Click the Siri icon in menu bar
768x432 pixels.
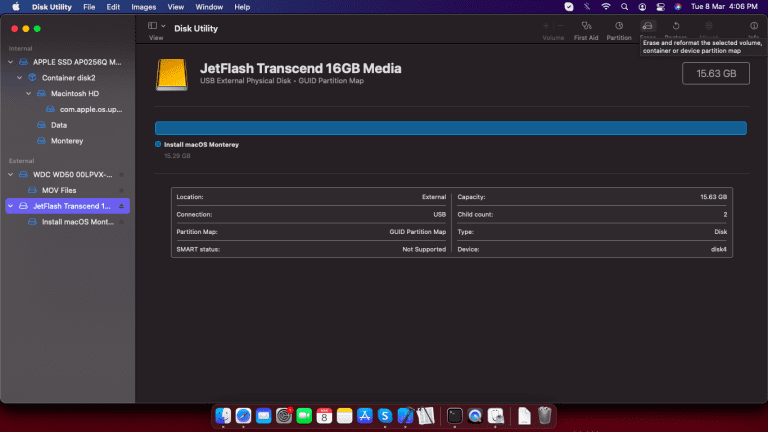(678, 7)
